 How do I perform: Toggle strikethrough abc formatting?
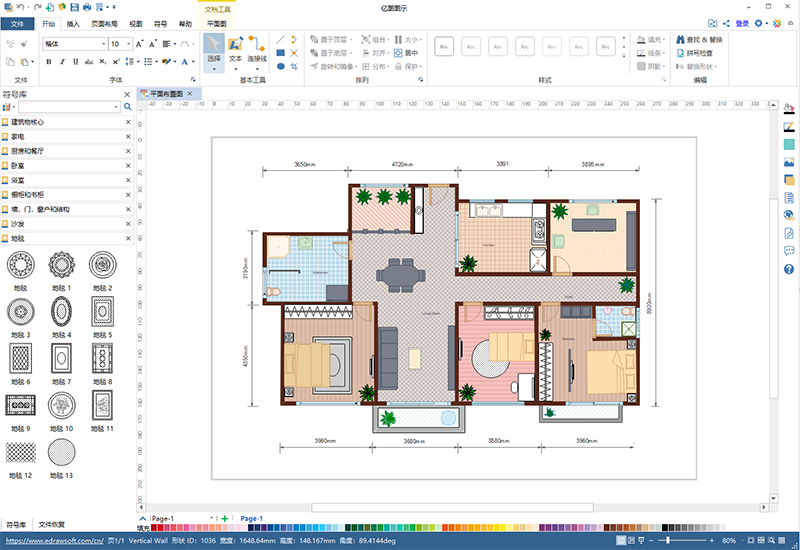(89, 62)
